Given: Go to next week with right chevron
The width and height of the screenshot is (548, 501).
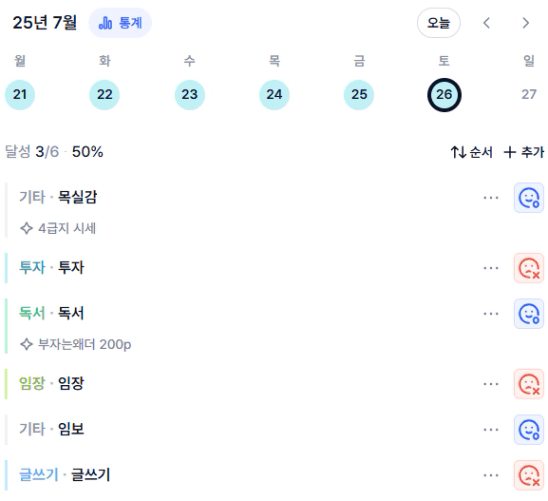Looking at the screenshot, I should (525, 23).
